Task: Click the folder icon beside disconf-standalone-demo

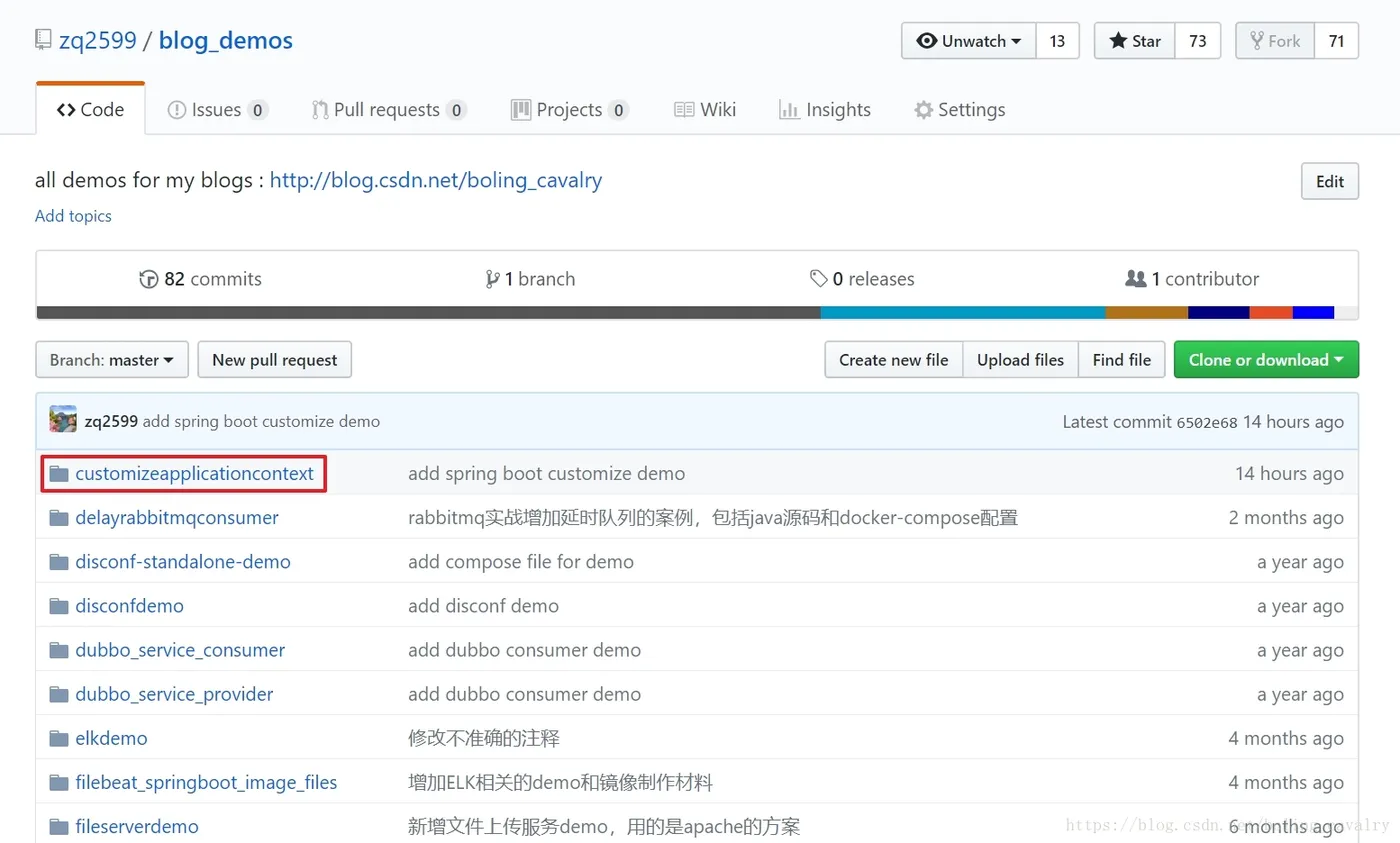Action: tap(59, 562)
